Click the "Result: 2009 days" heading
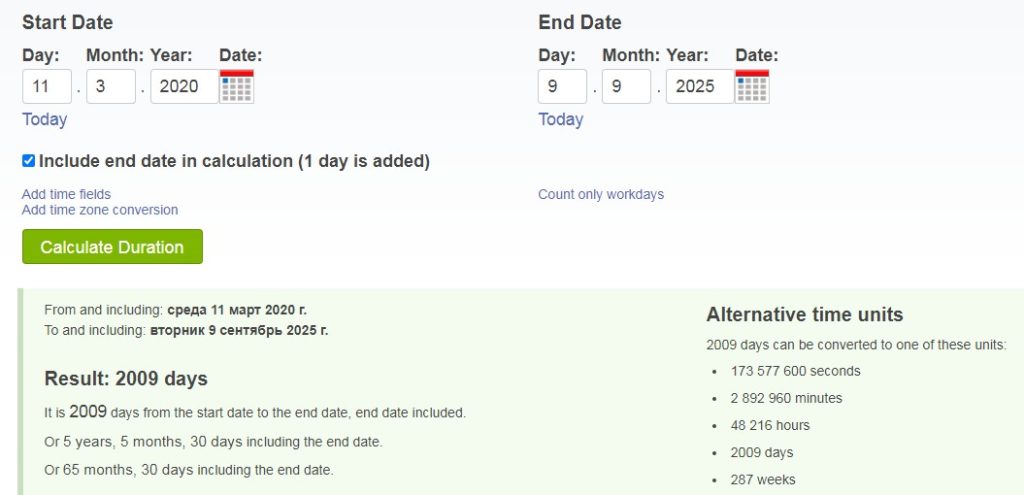 click(x=126, y=379)
